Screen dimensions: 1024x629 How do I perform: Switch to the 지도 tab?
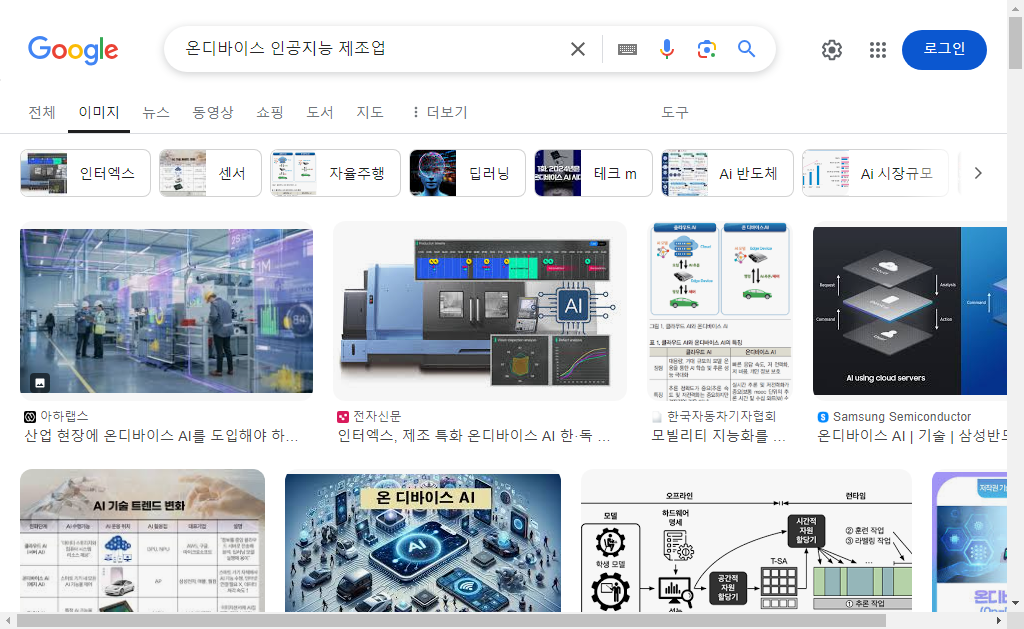coord(370,112)
